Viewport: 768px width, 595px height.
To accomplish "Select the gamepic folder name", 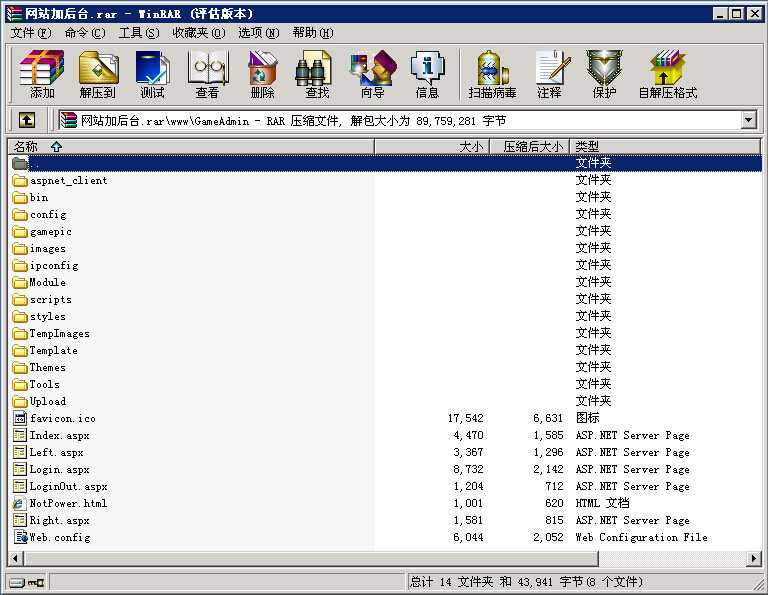I will click(50, 232).
